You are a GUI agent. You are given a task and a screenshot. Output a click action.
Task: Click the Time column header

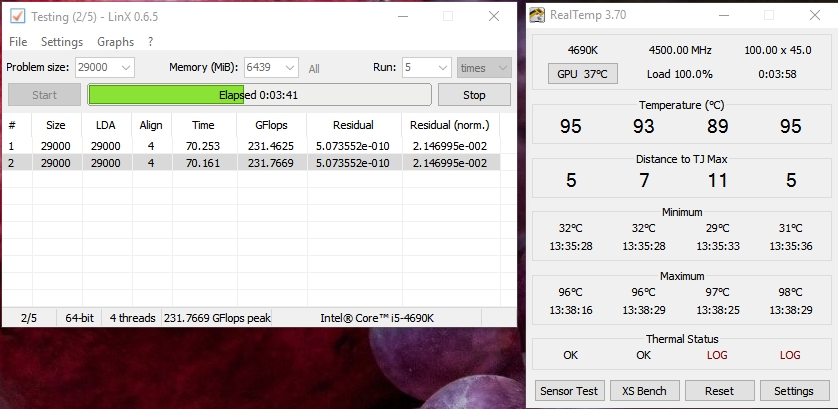[203, 125]
